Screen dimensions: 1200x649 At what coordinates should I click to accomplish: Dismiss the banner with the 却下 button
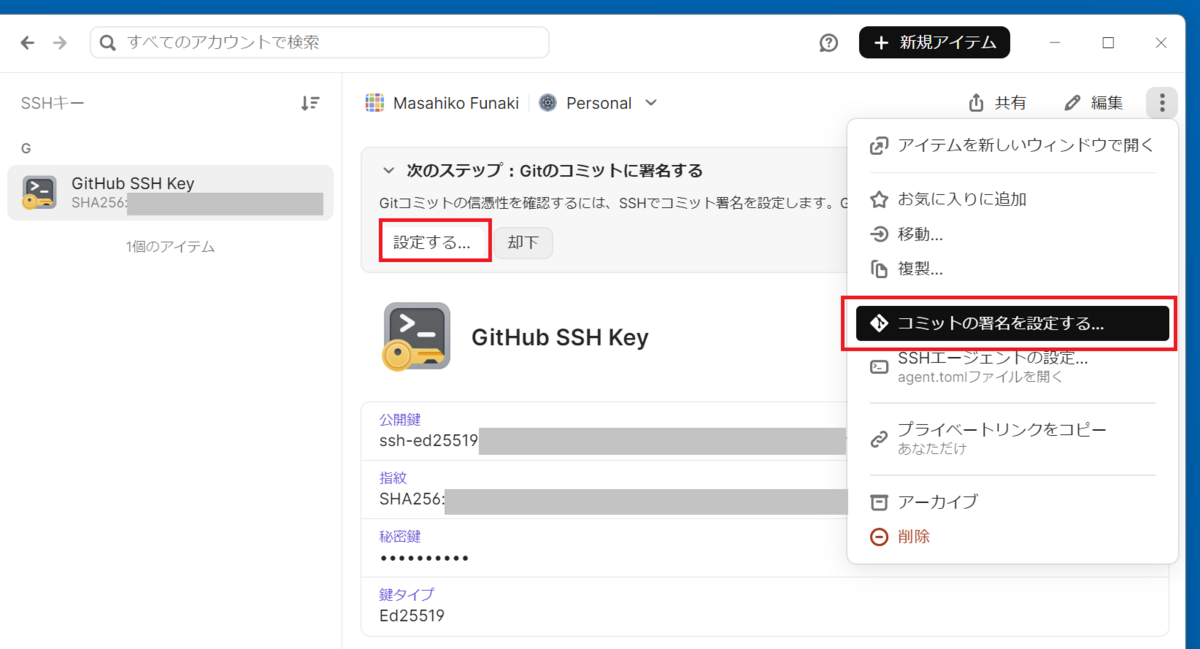click(523, 242)
